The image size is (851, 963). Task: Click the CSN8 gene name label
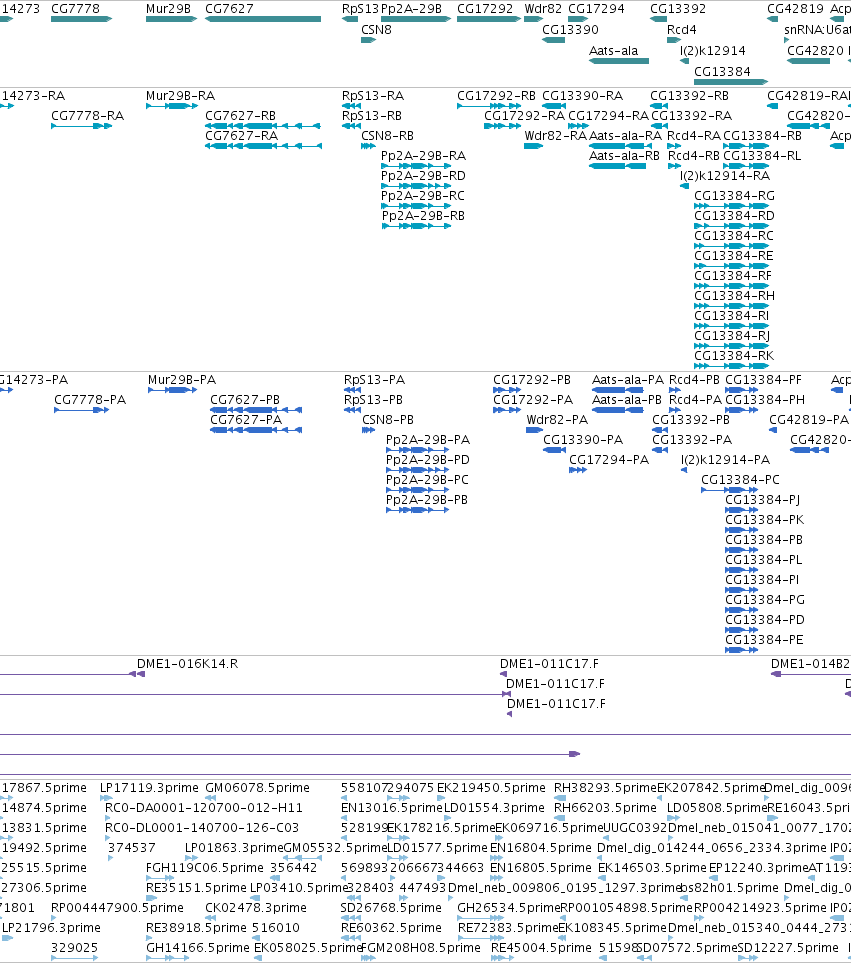click(x=376, y=29)
